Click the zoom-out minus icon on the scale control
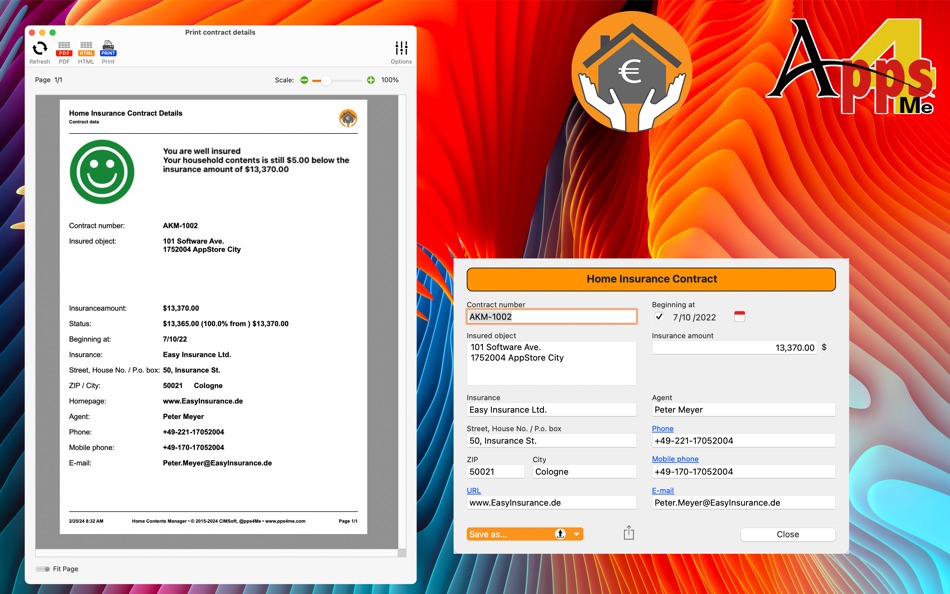The image size is (950, 594). click(304, 80)
